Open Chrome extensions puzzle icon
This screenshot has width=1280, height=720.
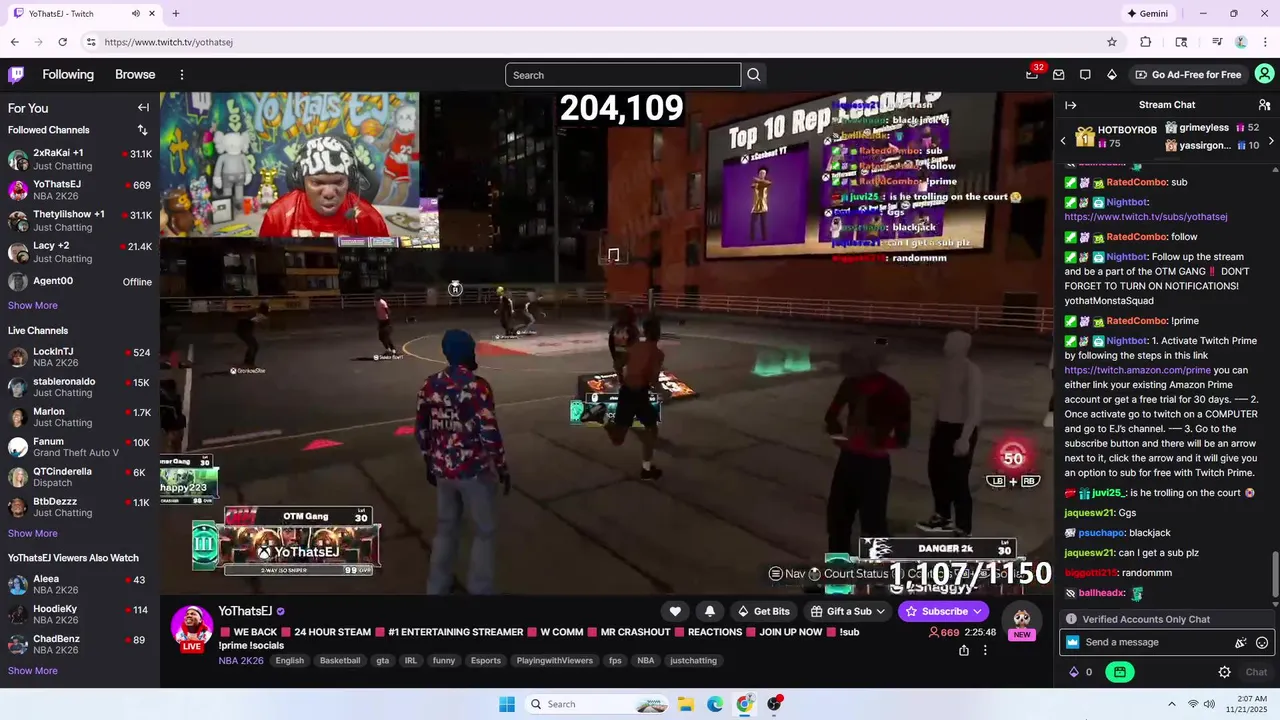1146,42
